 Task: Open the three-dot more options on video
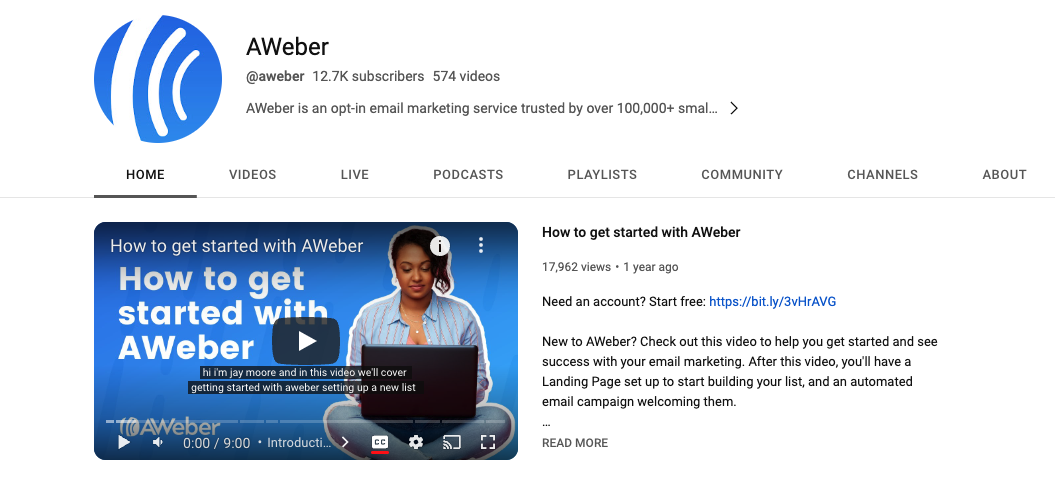tap(480, 245)
